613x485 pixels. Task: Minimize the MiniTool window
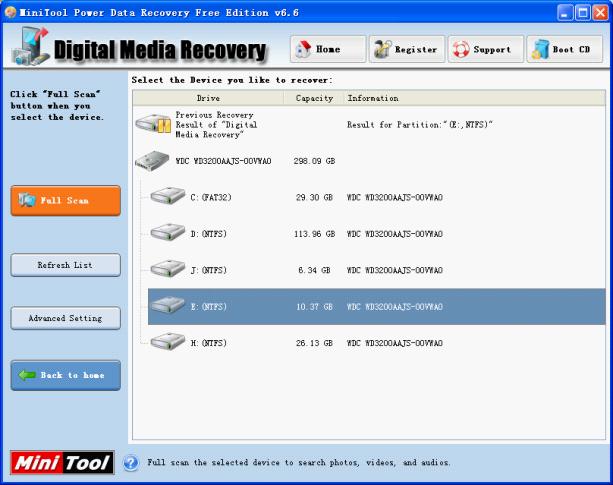pos(565,13)
